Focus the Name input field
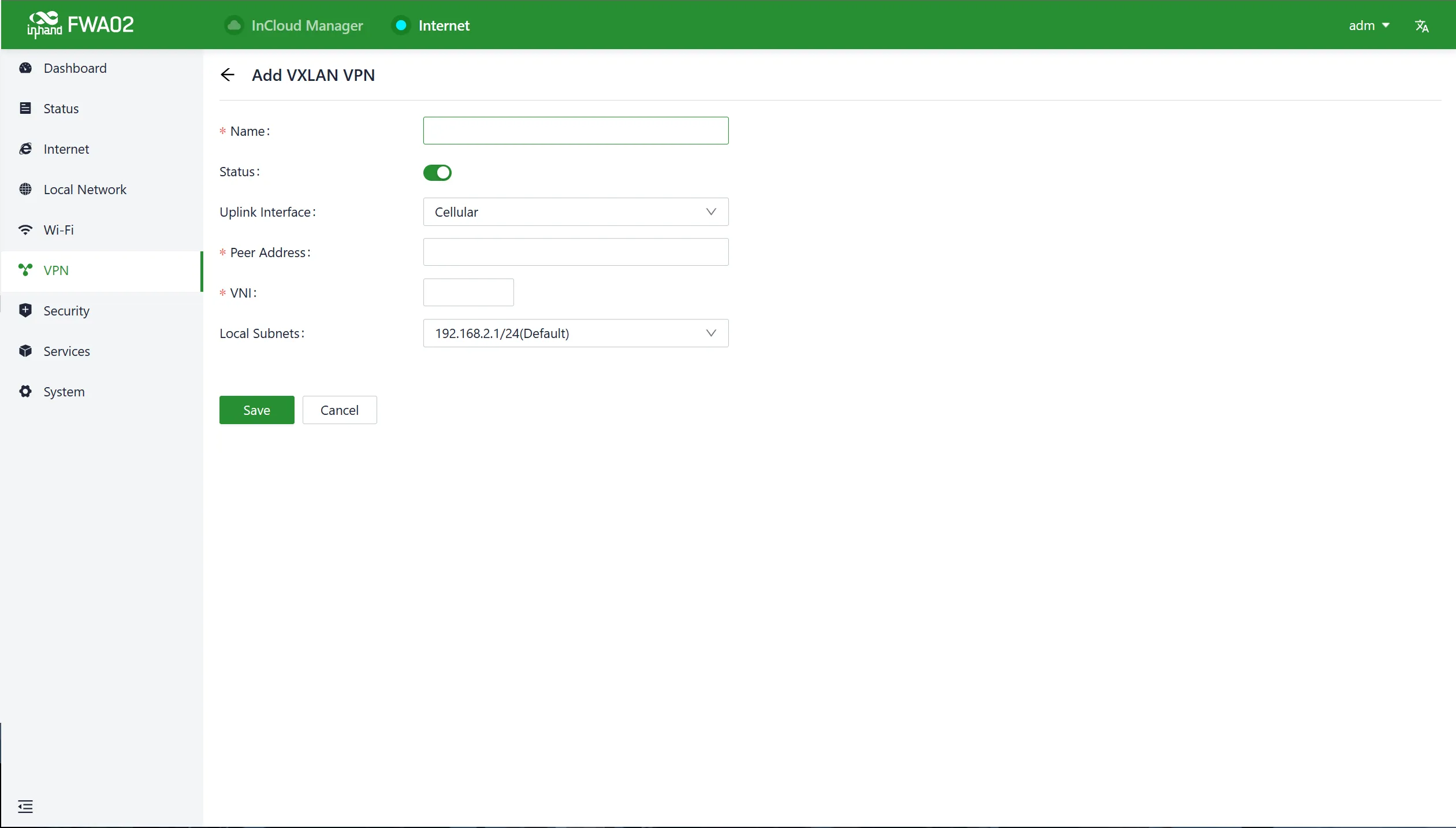Viewport: 1456px width, 828px height. [x=576, y=131]
